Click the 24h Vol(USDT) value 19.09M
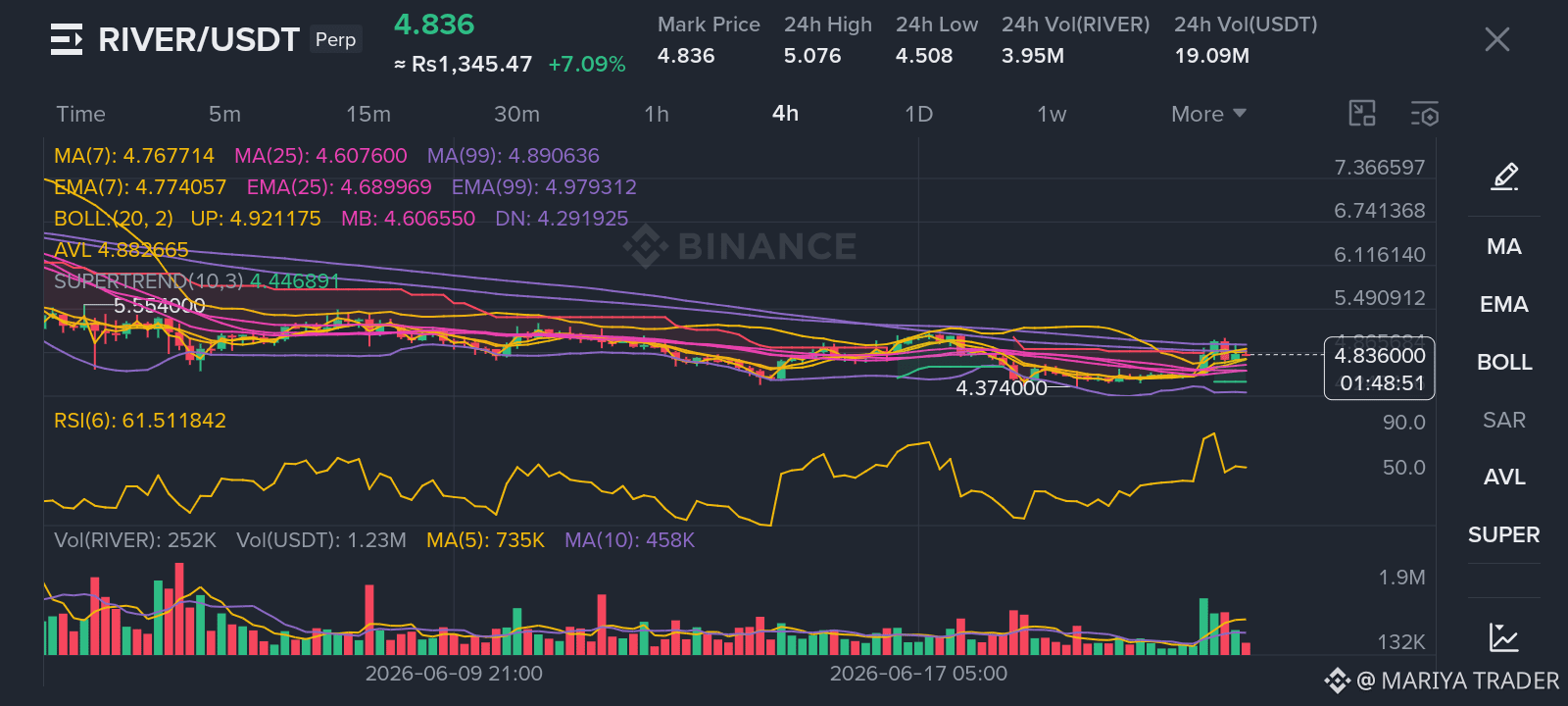 1212,56
